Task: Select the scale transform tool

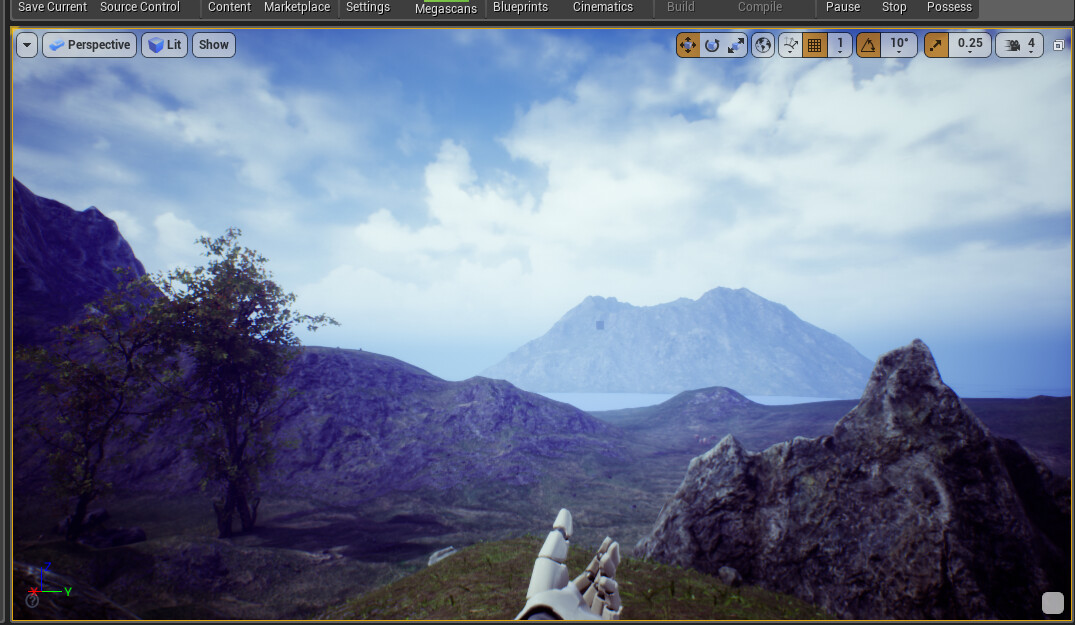Action: (x=736, y=45)
